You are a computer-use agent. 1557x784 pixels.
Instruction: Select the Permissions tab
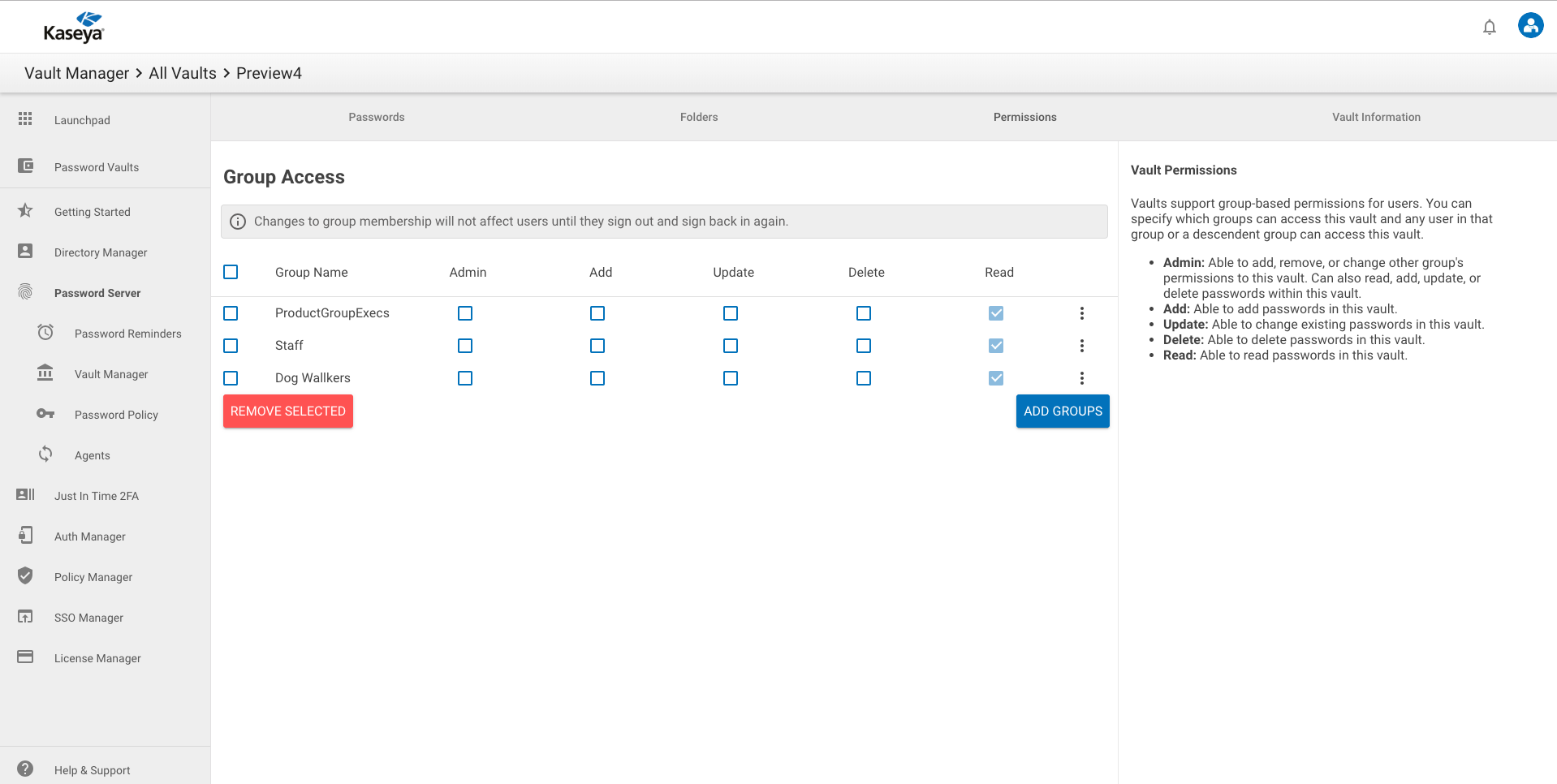1025,117
